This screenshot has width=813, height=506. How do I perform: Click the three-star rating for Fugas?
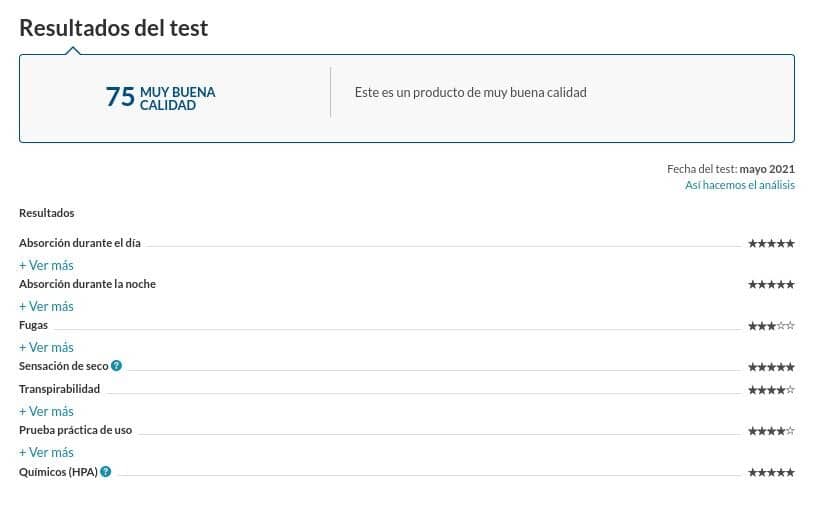(x=771, y=326)
